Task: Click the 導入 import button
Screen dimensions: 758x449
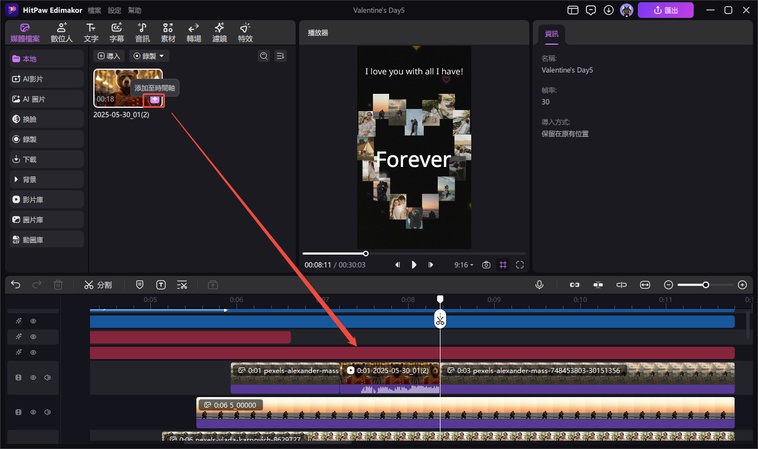Action: click(x=109, y=56)
